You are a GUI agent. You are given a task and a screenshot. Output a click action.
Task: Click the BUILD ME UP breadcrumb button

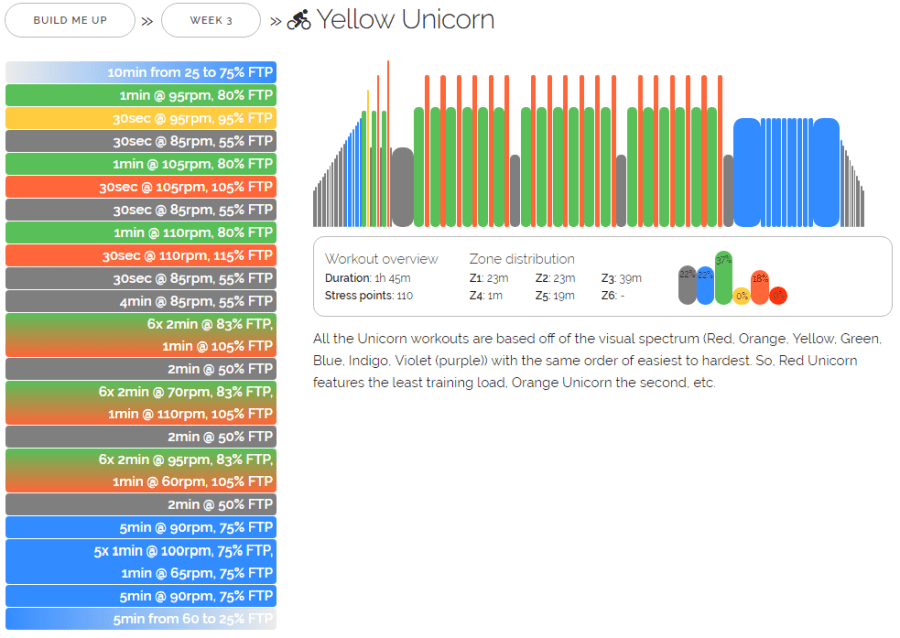[70, 20]
